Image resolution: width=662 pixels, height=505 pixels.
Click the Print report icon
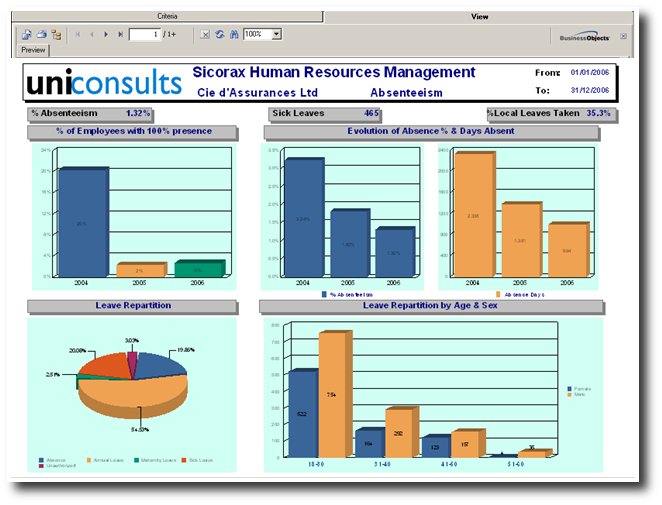41,34
